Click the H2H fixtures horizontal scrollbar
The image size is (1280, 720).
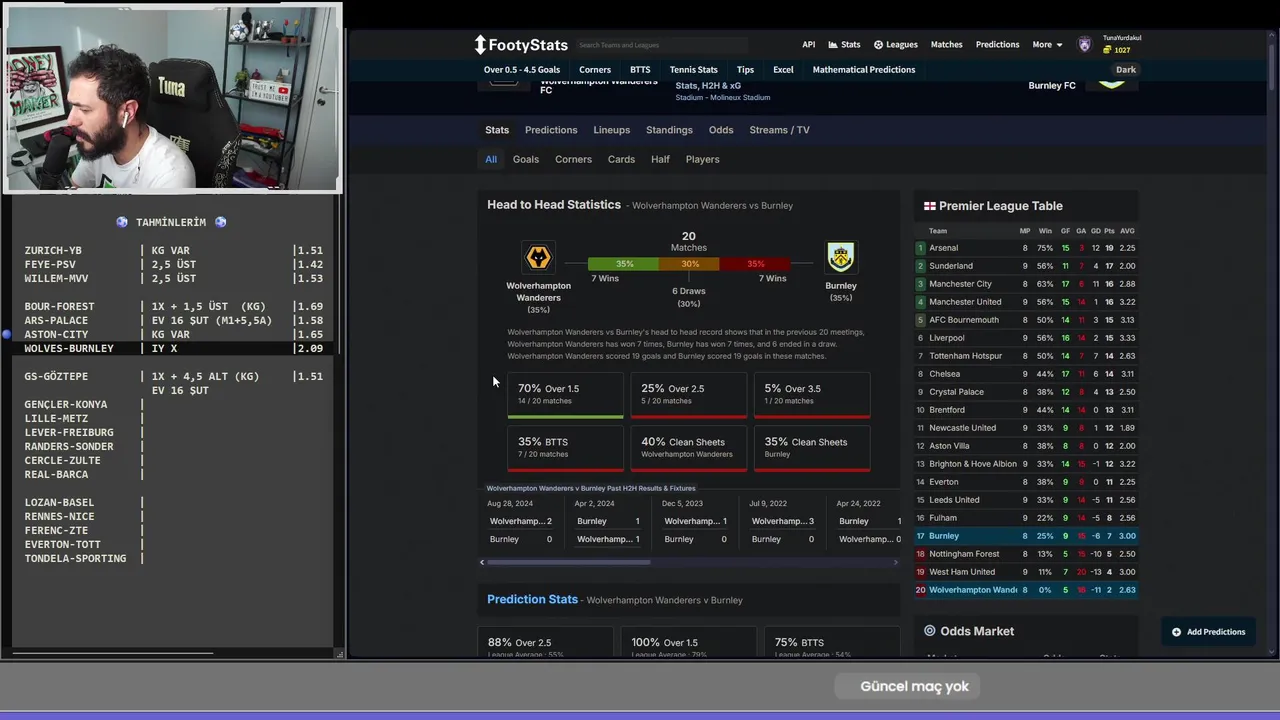tap(567, 562)
